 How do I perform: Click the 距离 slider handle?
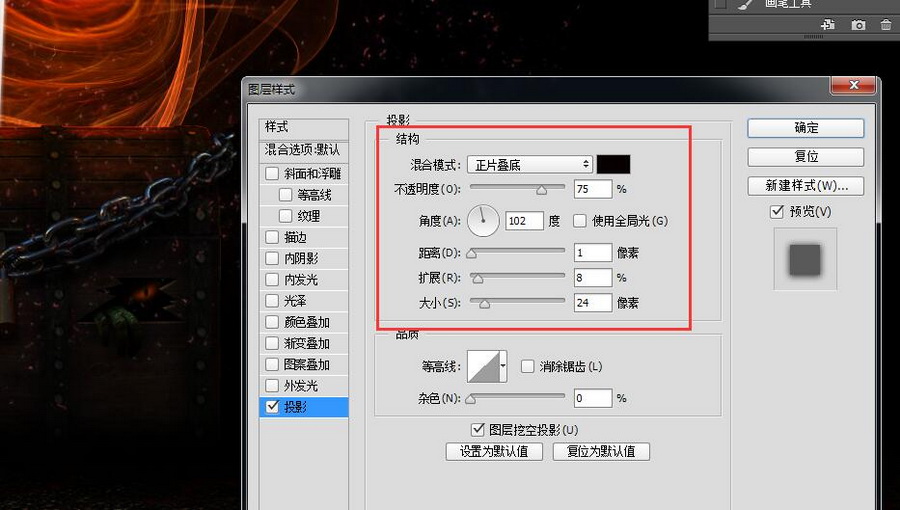click(x=472, y=253)
